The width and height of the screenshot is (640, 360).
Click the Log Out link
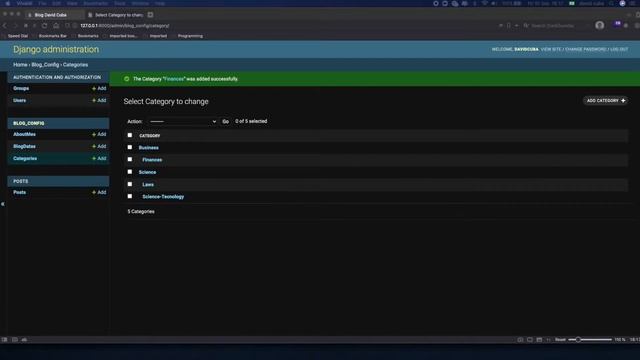click(619, 49)
